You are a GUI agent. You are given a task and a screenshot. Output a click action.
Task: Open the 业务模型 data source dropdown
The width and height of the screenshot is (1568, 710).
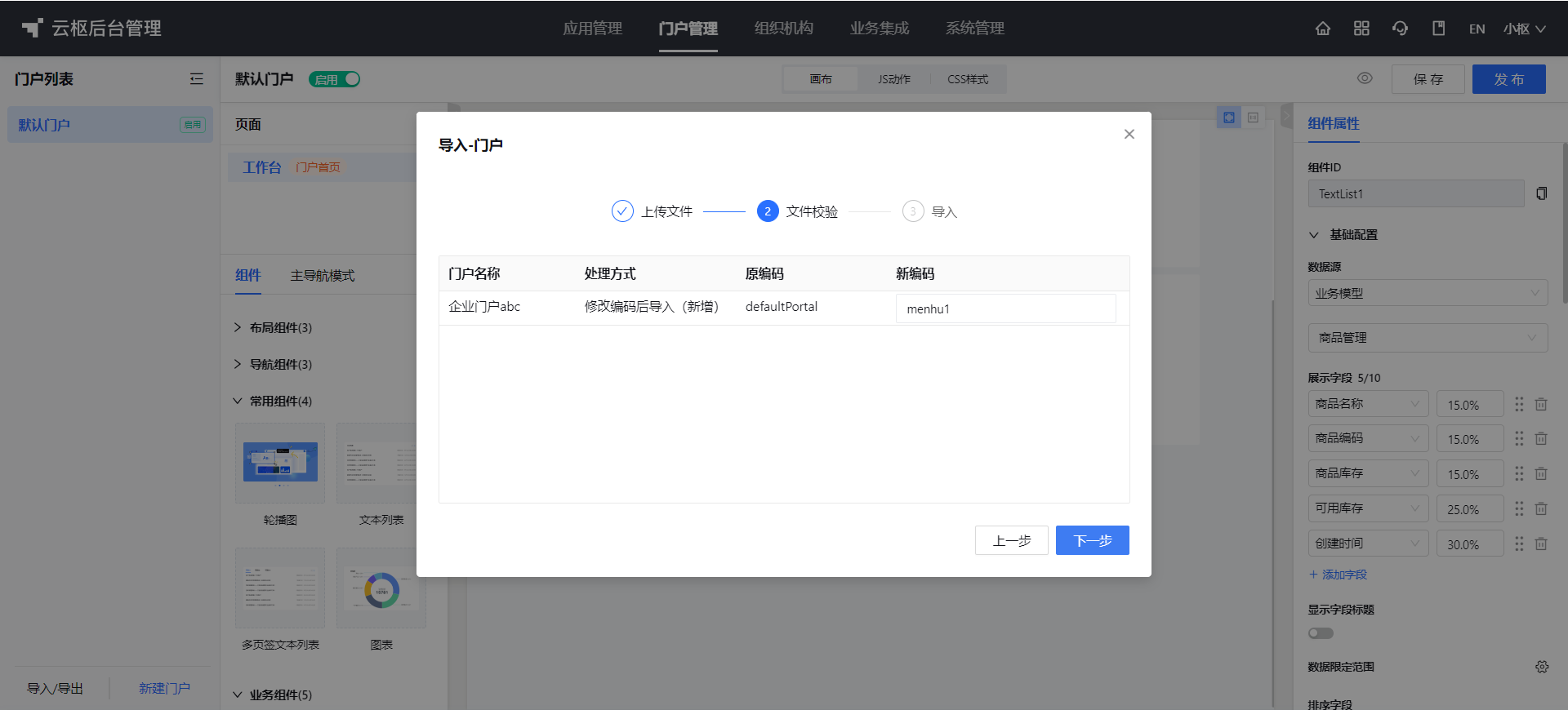[x=1428, y=293]
